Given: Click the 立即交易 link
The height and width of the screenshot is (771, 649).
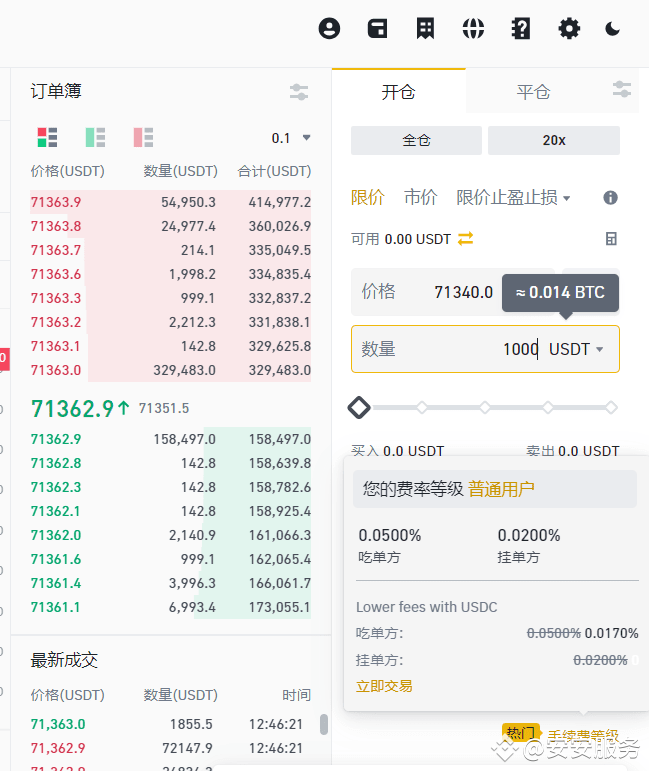Looking at the screenshot, I should pyautogui.click(x=384, y=686).
